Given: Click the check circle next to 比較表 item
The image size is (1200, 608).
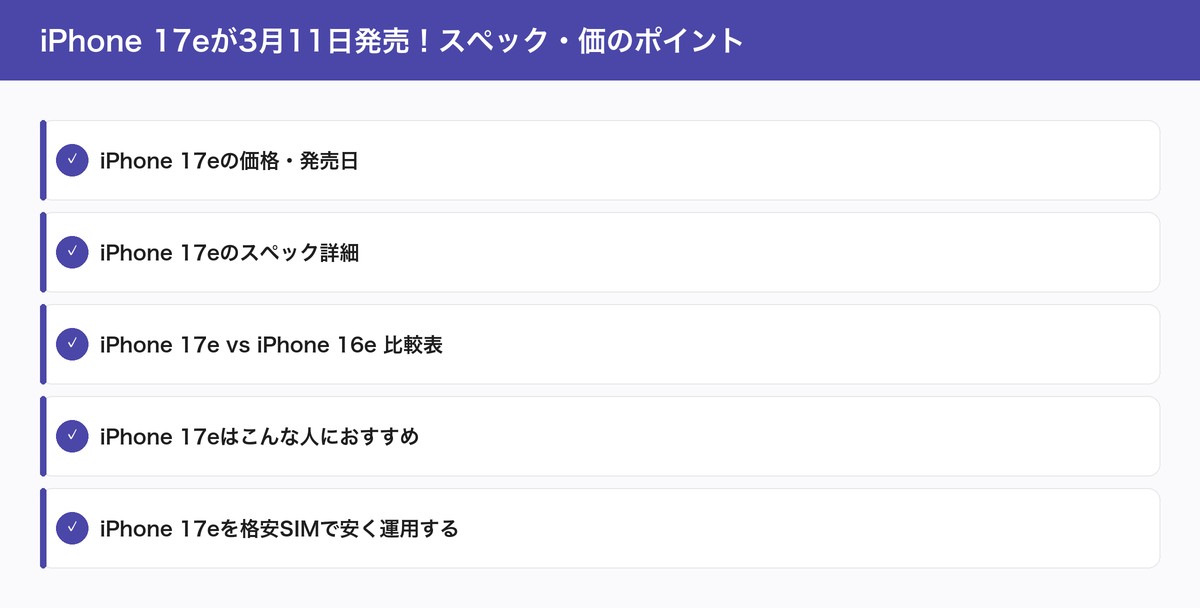Looking at the screenshot, I should point(73,344).
